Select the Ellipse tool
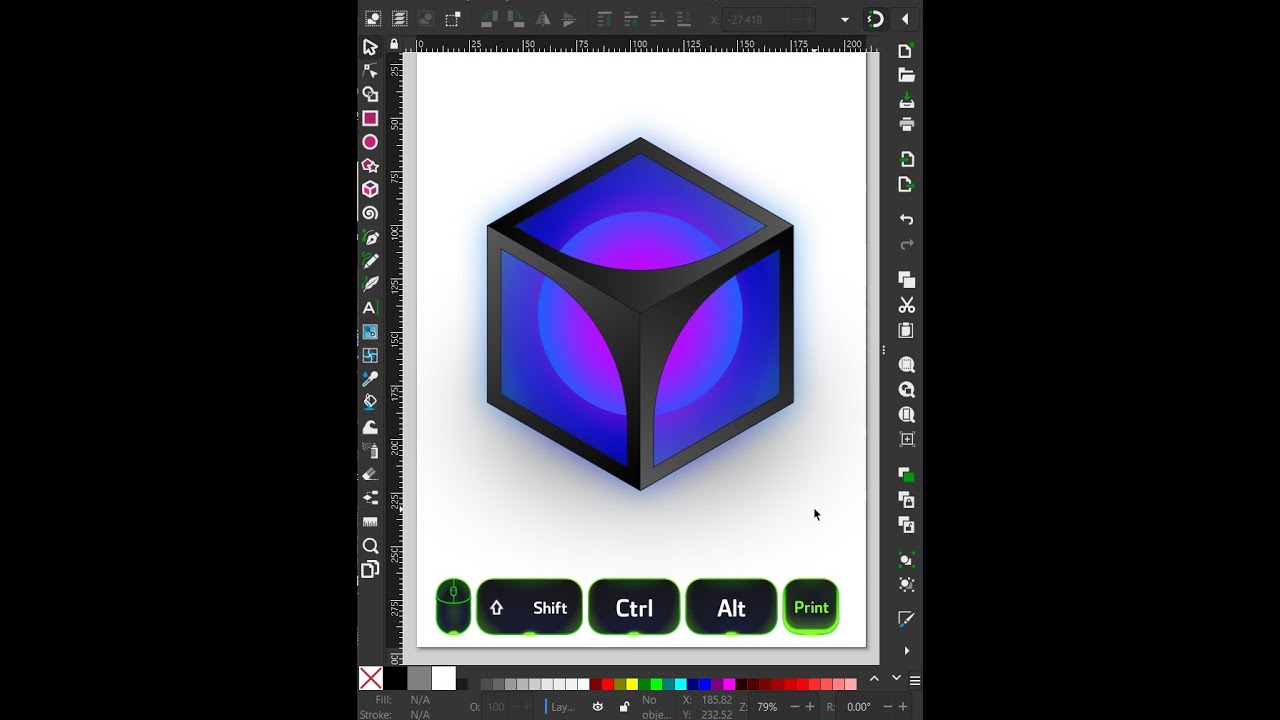Image resolution: width=1280 pixels, height=720 pixels. (x=370, y=142)
